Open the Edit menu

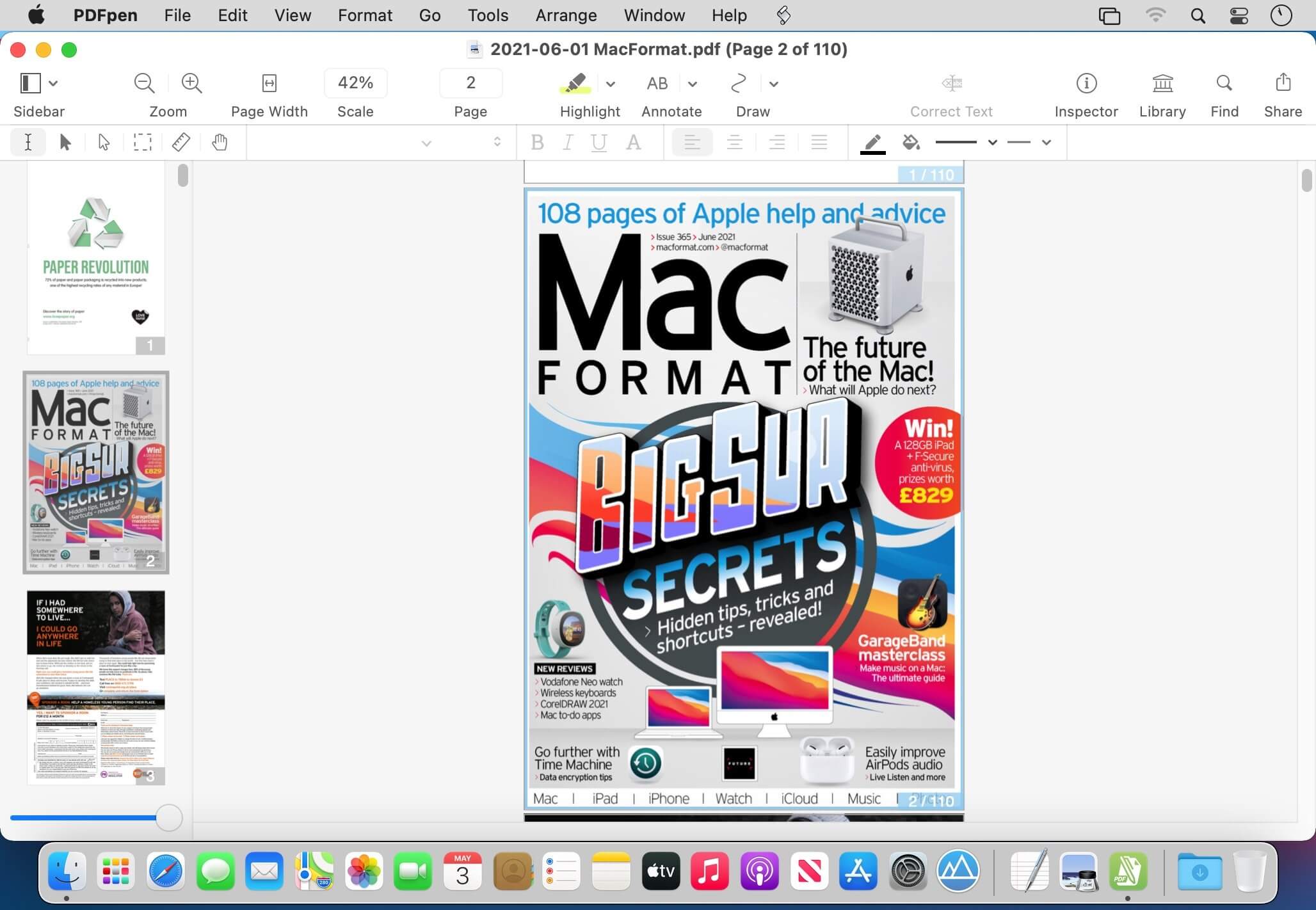point(232,15)
